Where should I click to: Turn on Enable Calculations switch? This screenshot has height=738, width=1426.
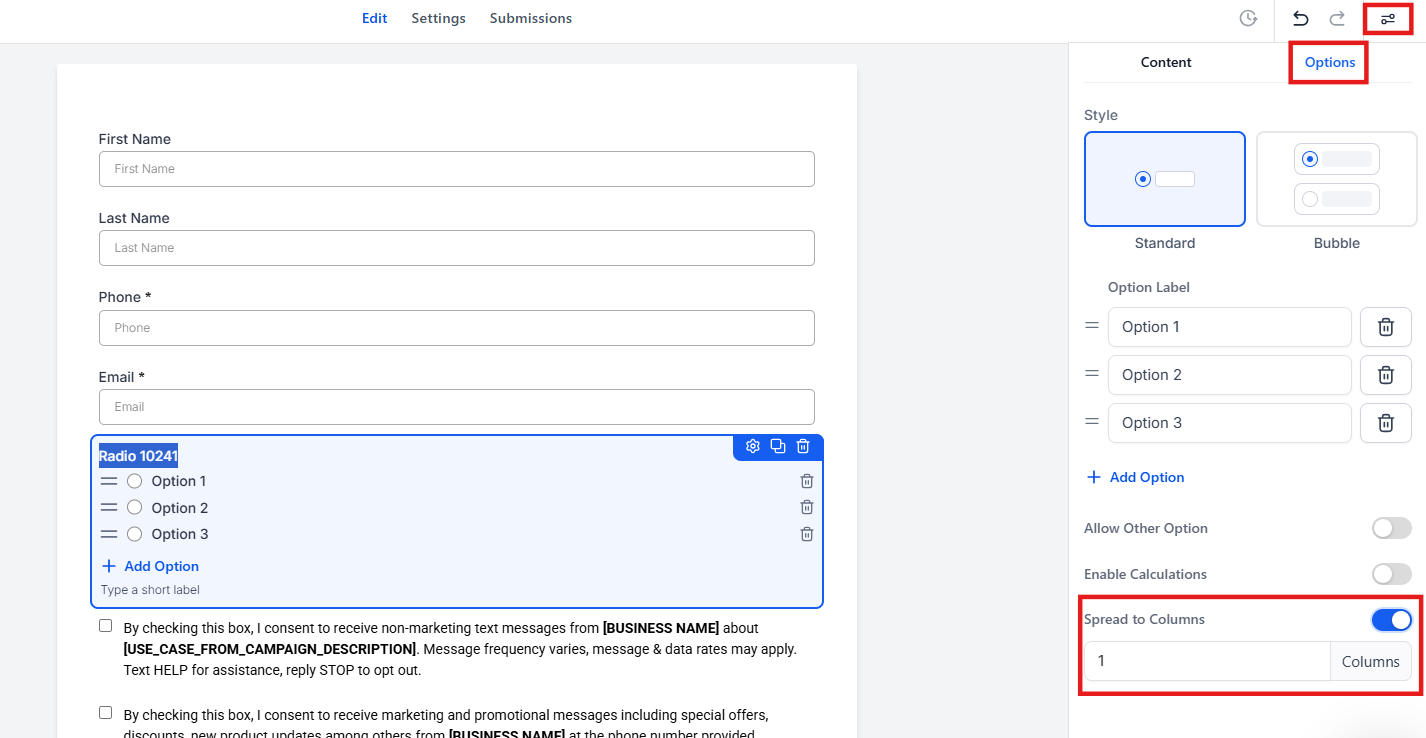(1391, 574)
